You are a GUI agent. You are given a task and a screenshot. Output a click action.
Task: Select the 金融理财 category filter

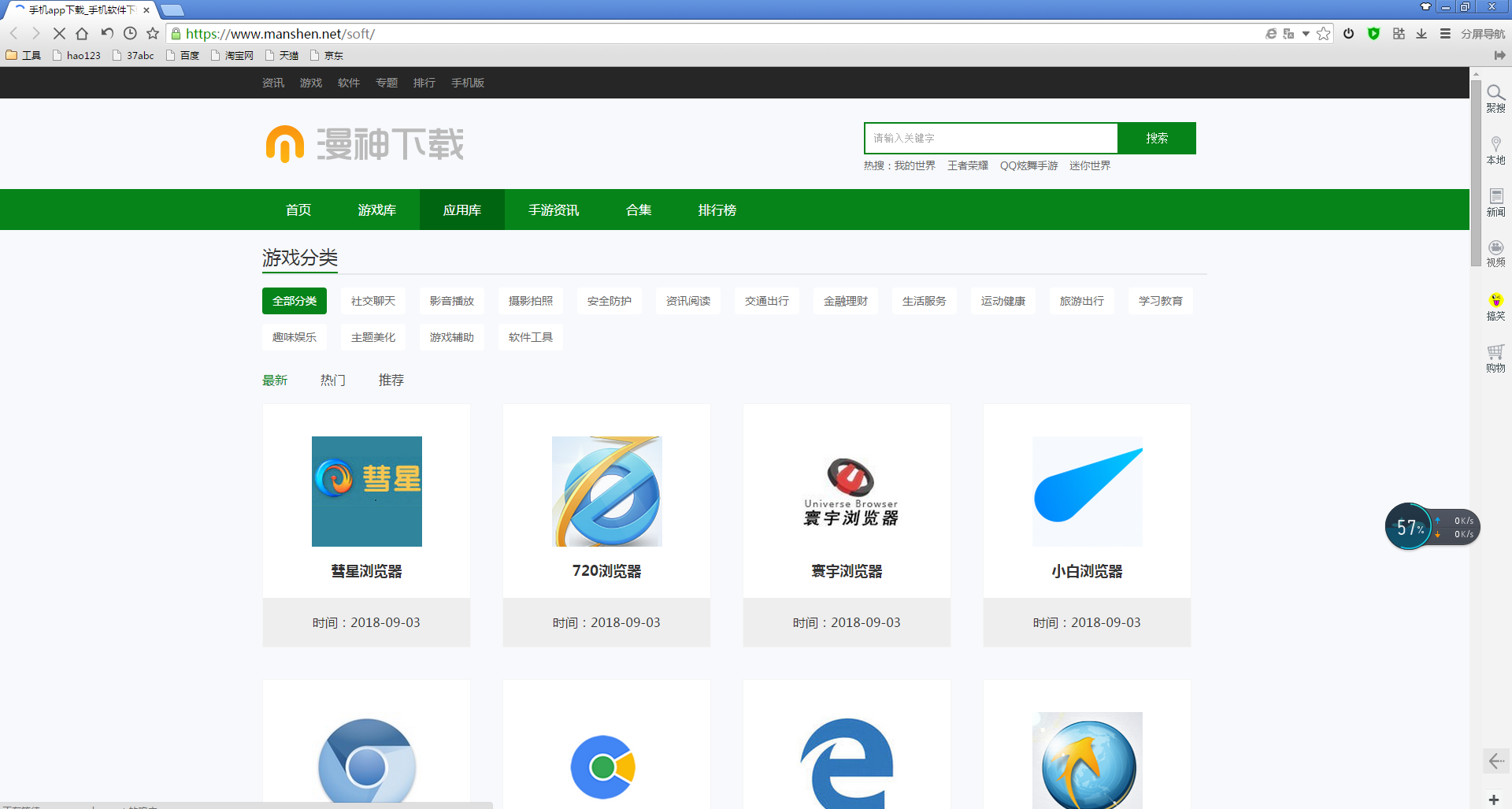(846, 301)
